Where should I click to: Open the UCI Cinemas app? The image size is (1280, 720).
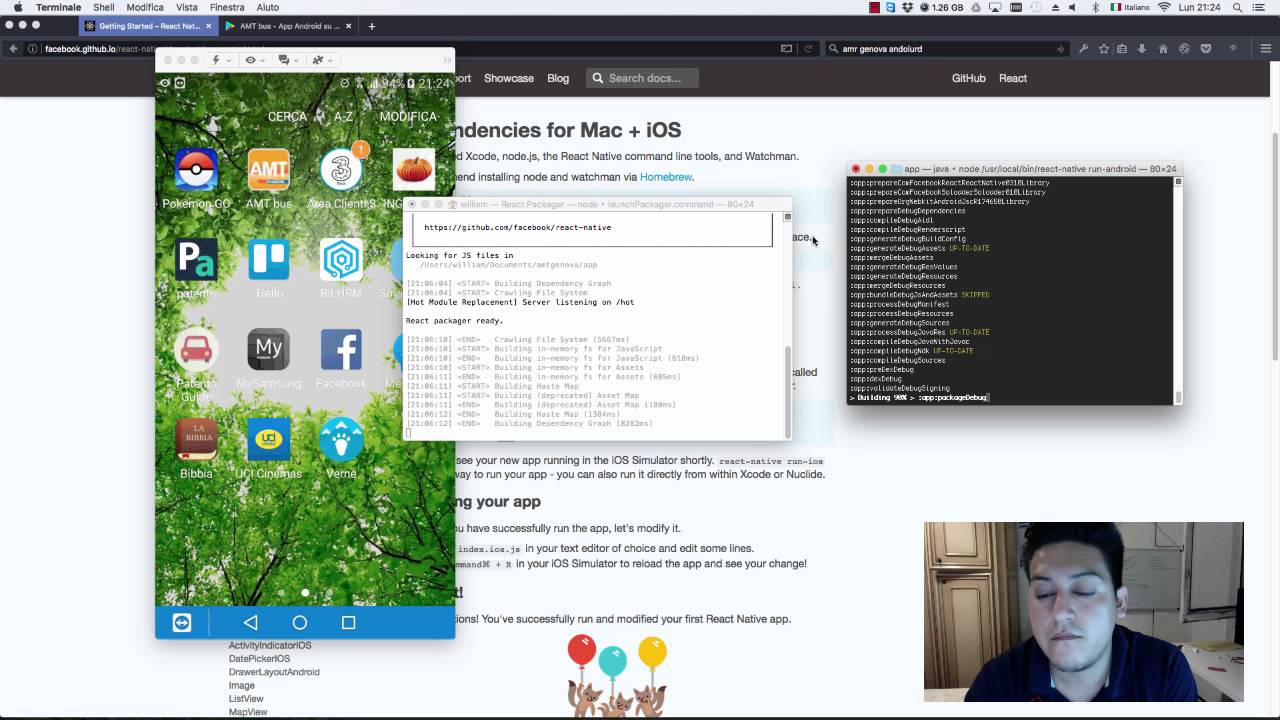coord(268,440)
